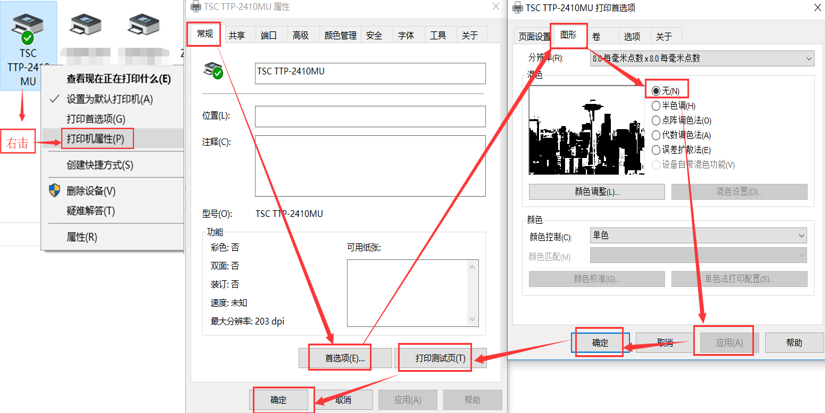Click printer icon beside the name field
The width and height of the screenshot is (825, 413).
point(213,71)
